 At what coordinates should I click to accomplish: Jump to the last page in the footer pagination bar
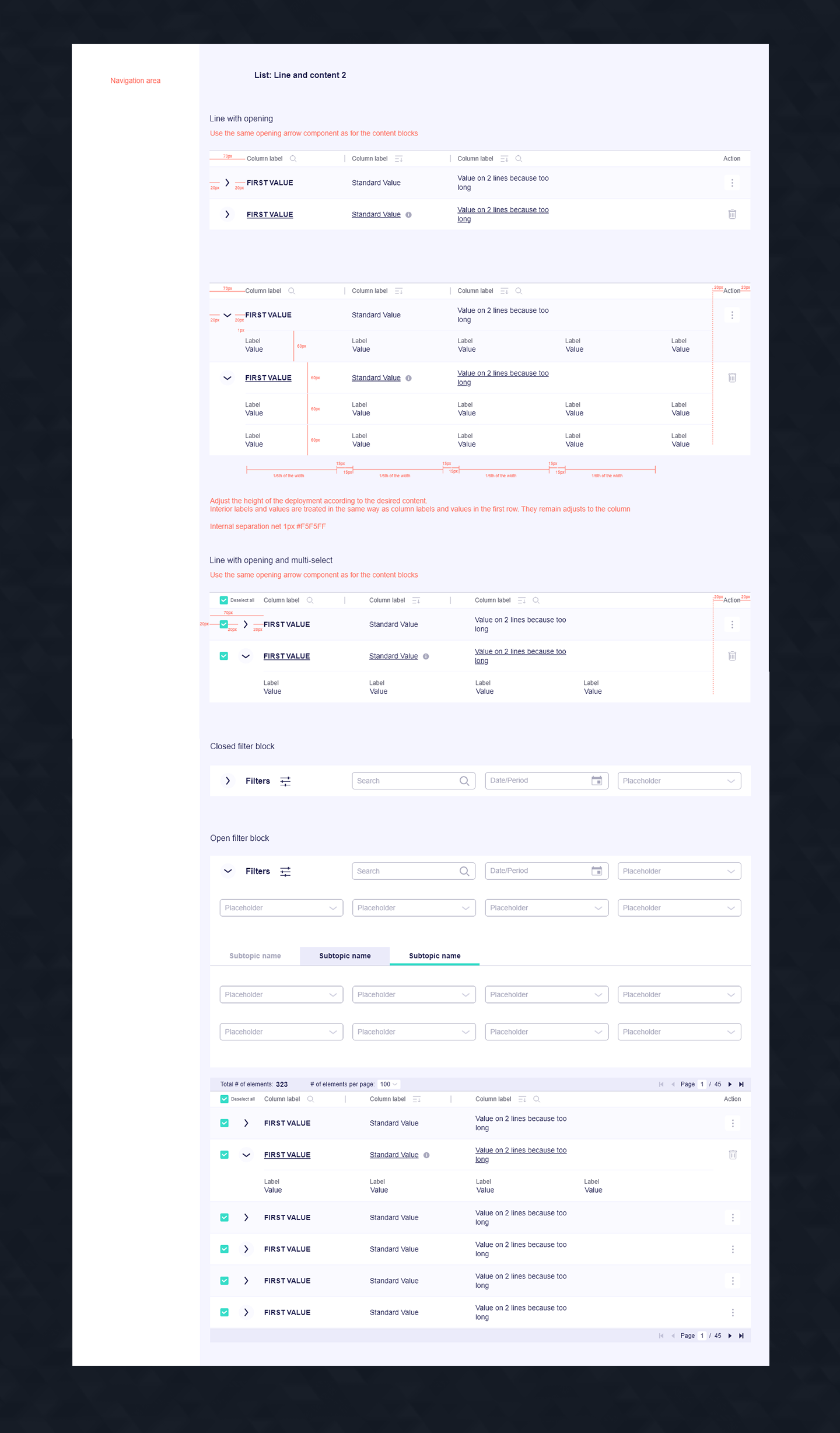(741, 1336)
